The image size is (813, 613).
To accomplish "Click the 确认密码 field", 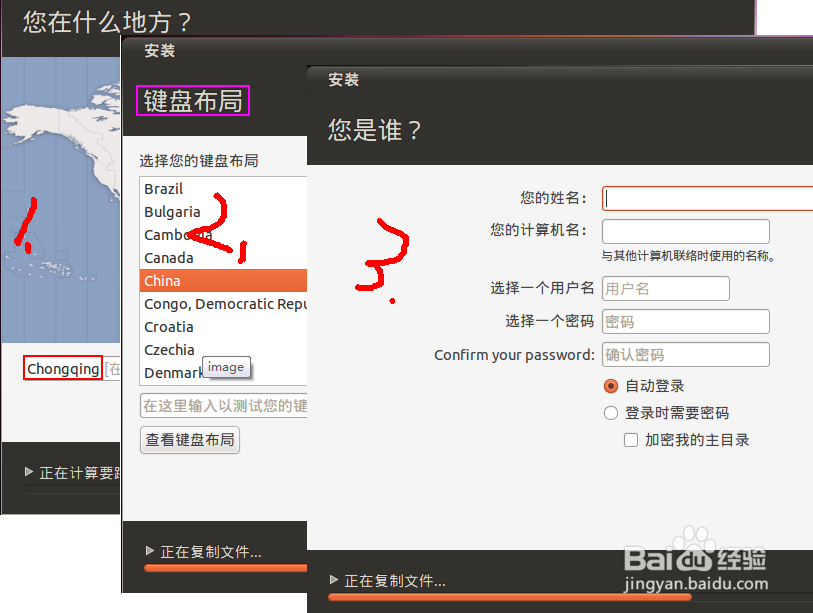I will [x=685, y=354].
